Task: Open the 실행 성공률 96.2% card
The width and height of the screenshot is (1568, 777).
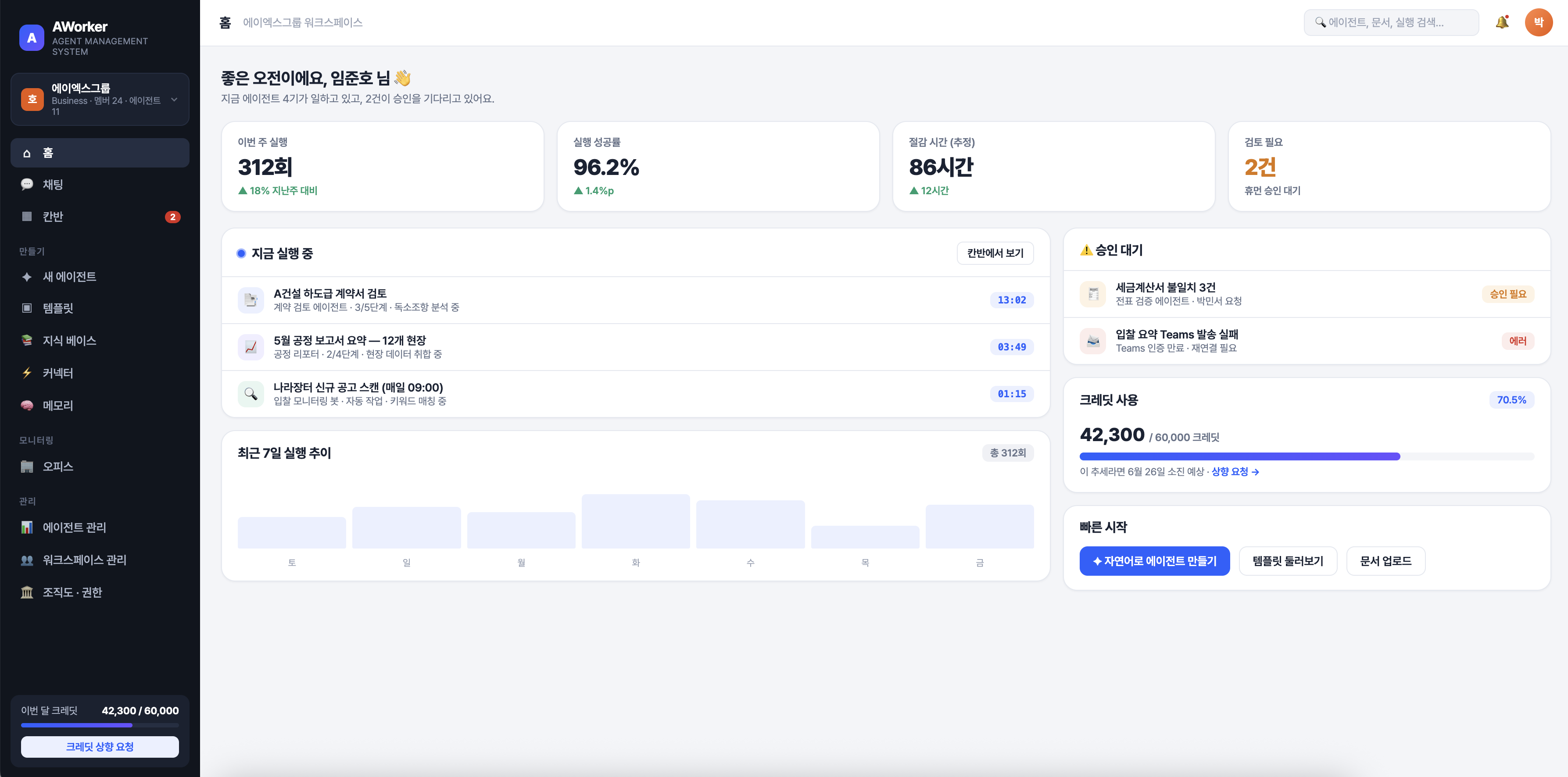Action: tap(718, 166)
